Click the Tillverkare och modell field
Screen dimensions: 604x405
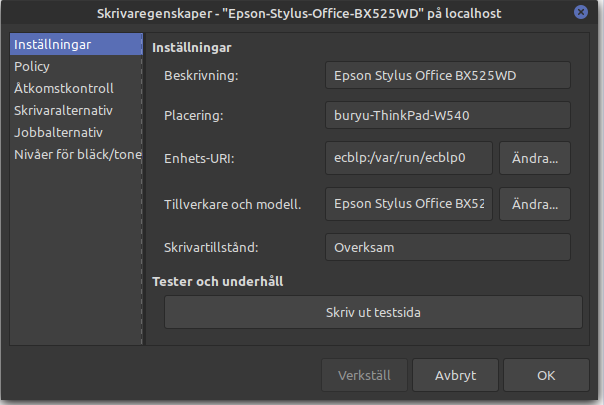click(409, 204)
